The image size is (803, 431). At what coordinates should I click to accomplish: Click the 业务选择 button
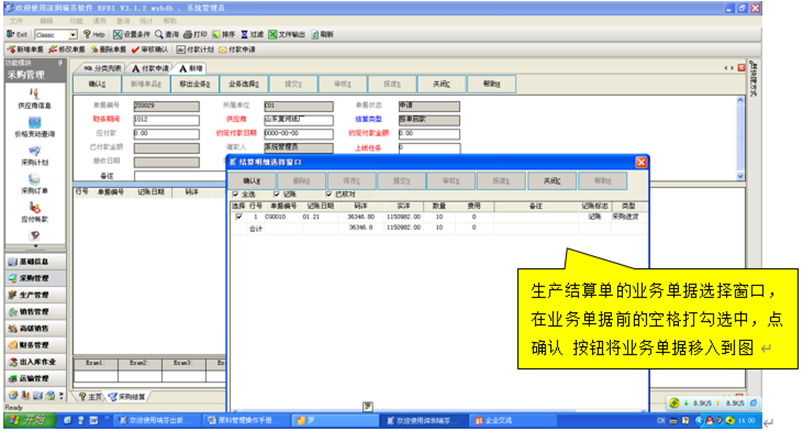tap(245, 84)
